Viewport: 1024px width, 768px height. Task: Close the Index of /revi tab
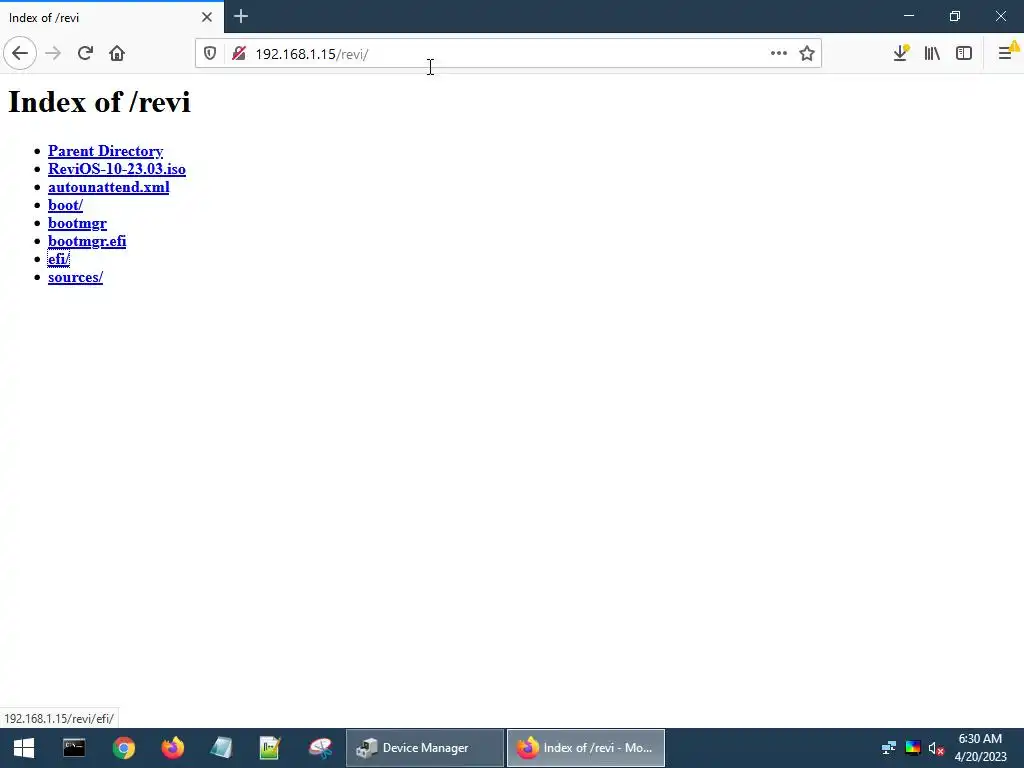(206, 17)
